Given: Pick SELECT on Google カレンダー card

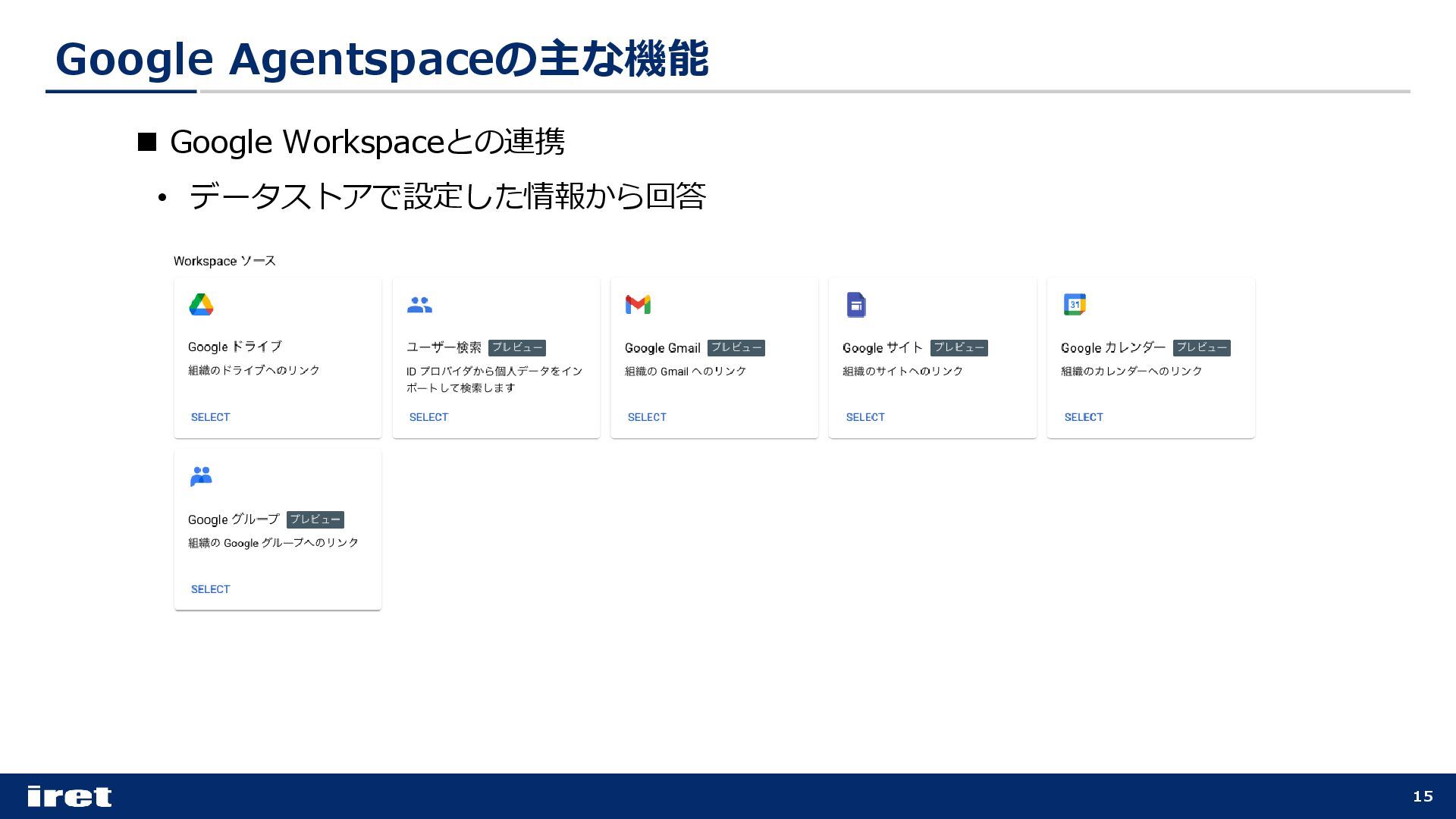Looking at the screenshot, I should click(1084, 417).
